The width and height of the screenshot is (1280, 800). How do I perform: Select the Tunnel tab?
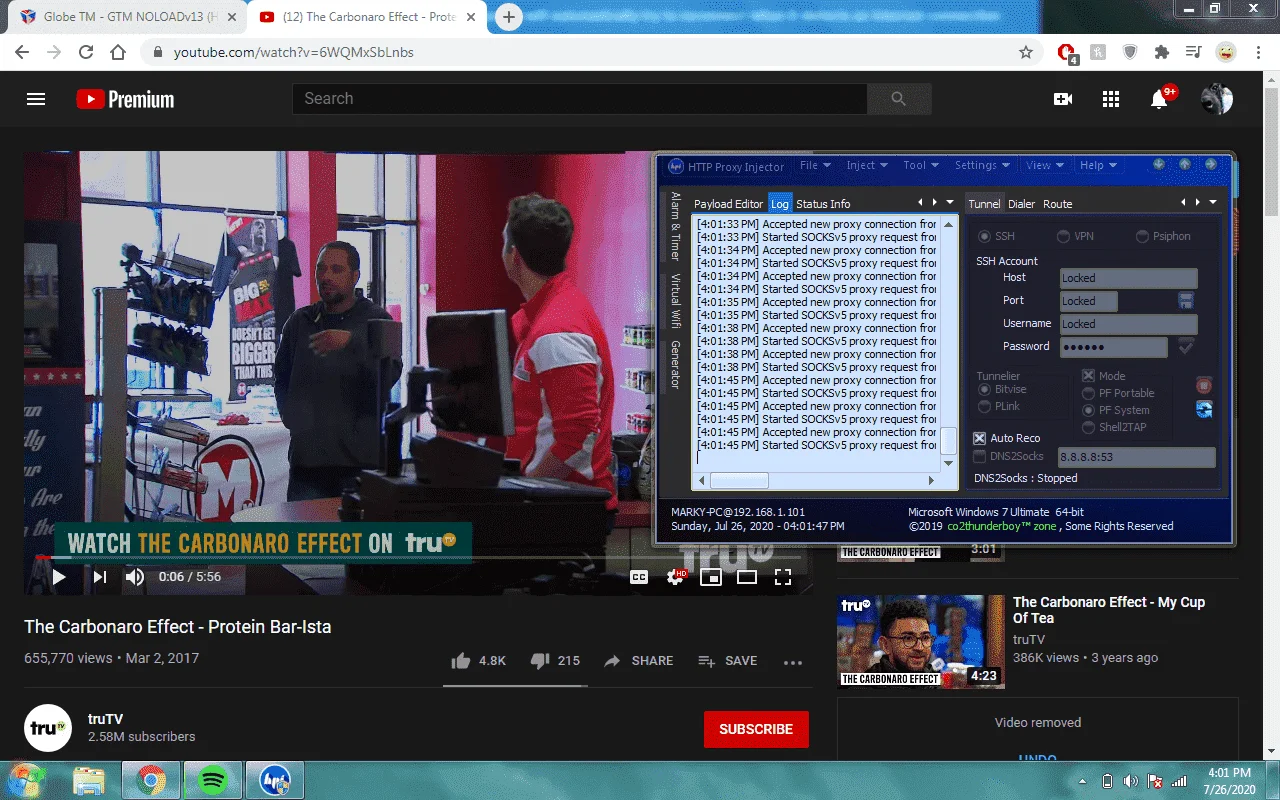point(984,204)
